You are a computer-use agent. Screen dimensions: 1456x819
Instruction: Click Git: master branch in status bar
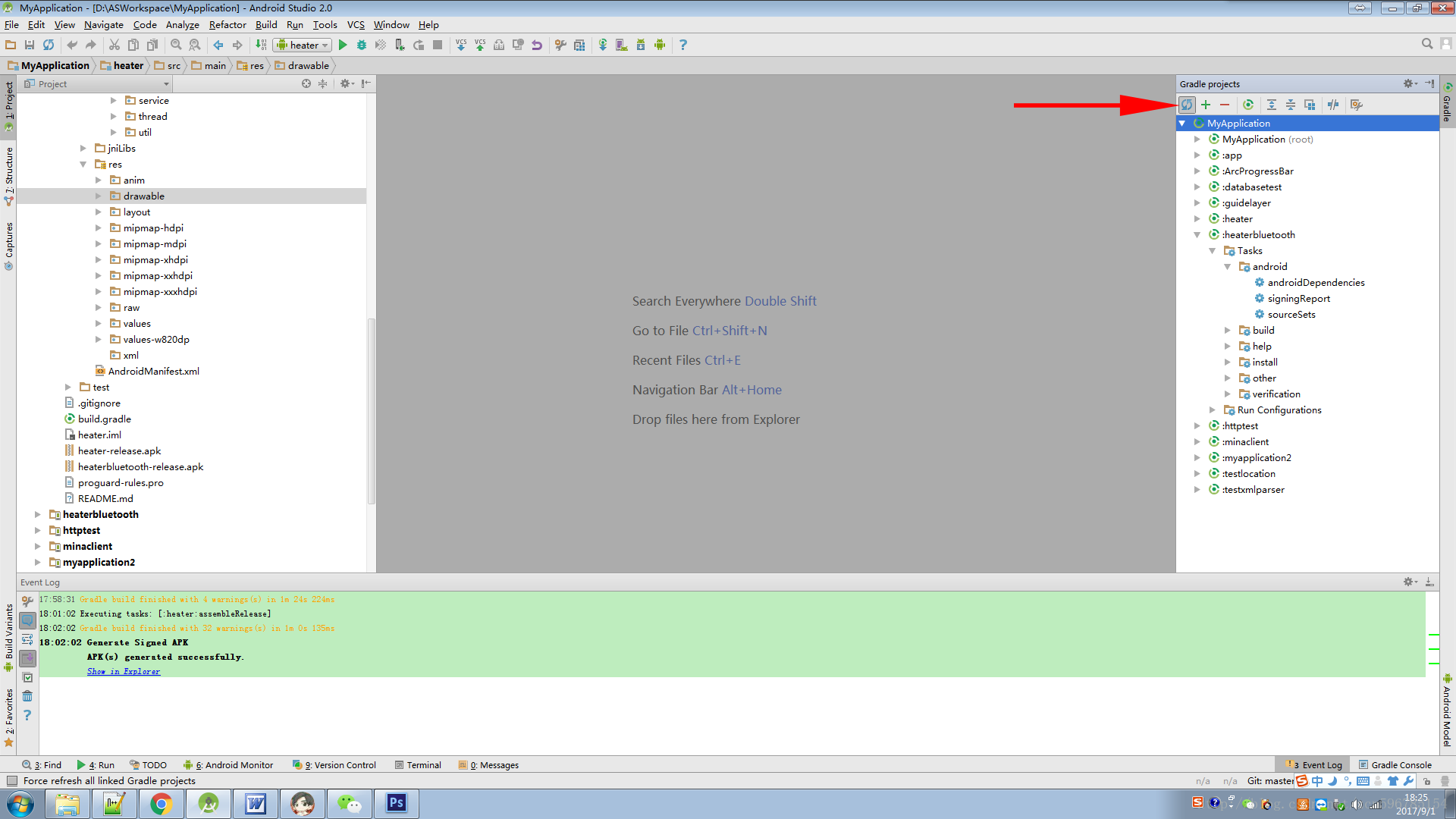coord(1270,780)
